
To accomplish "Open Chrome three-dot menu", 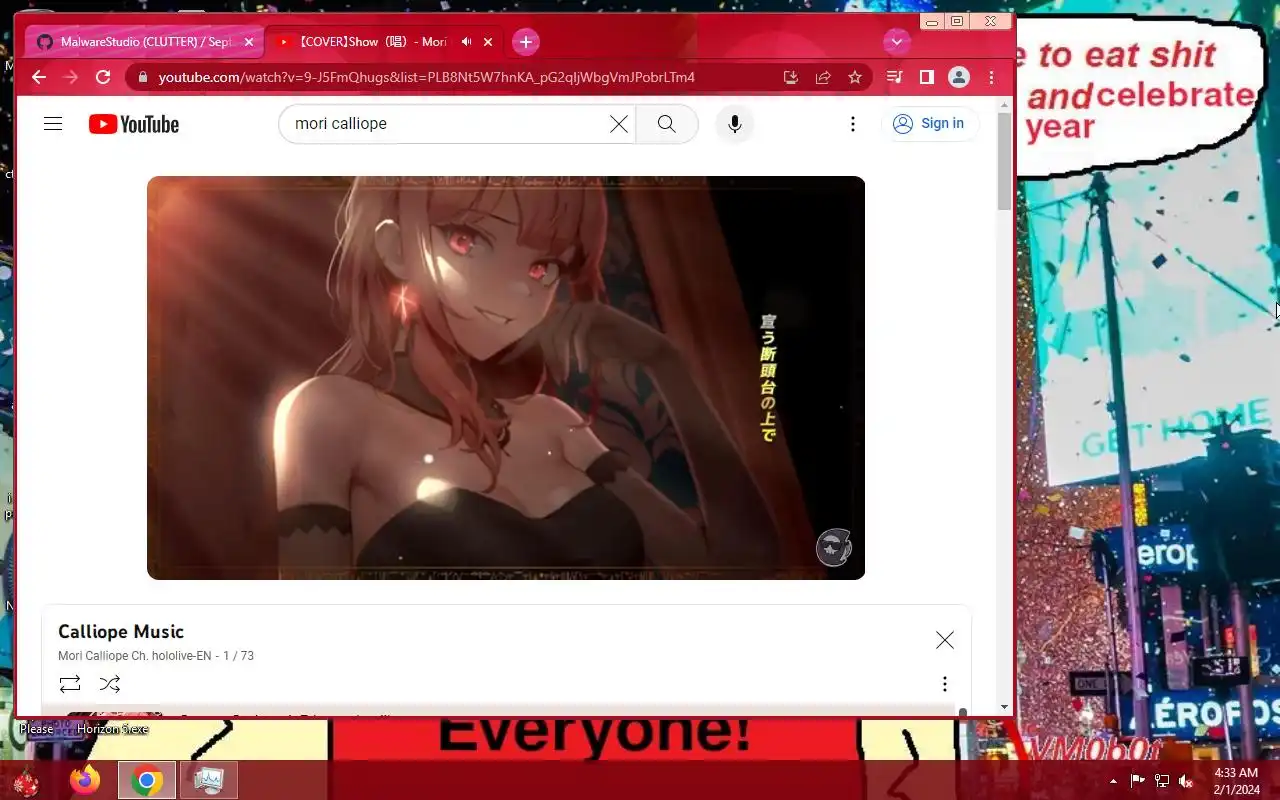I will click(991, 77).
